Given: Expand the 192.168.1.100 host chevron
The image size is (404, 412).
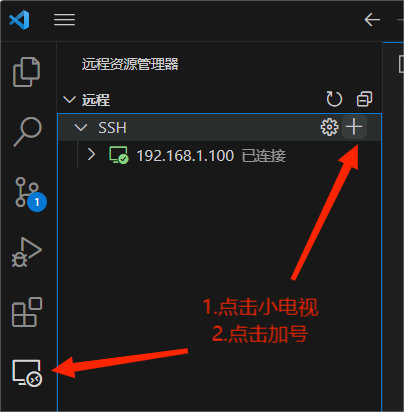Looking at the screenshot, I should coord(91,155).
